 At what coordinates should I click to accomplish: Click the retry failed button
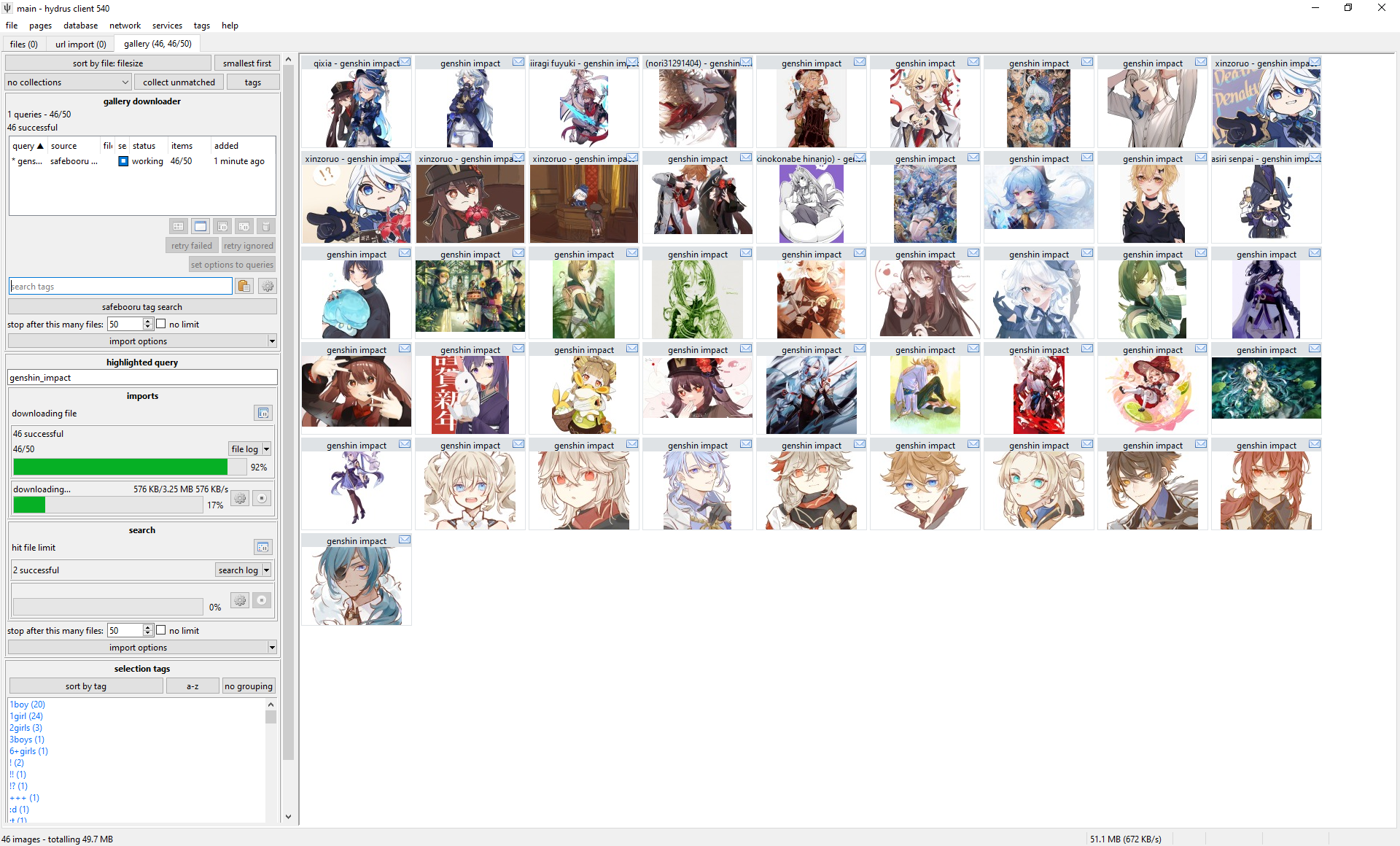click(189, 244)
